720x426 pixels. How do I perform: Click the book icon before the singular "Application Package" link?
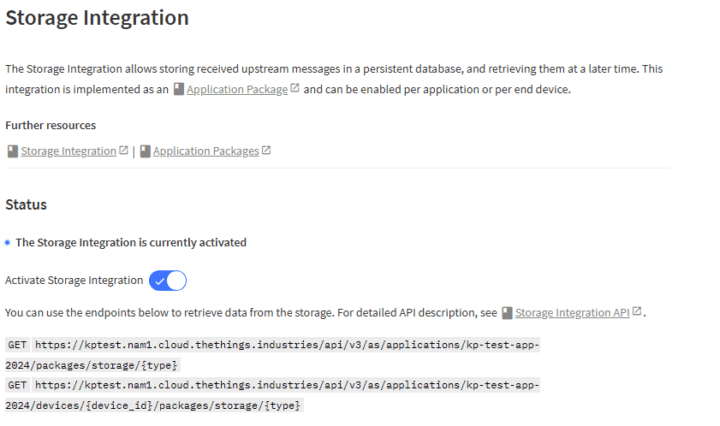click(x=178, y=89)
